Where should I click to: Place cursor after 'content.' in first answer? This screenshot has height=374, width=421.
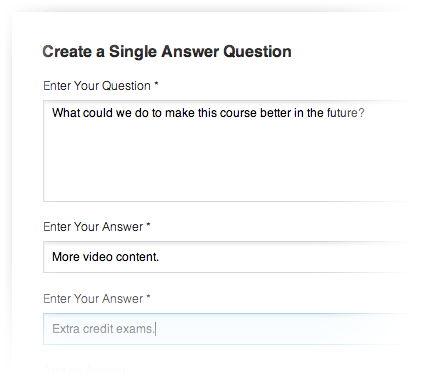click(x=160, y=257)
